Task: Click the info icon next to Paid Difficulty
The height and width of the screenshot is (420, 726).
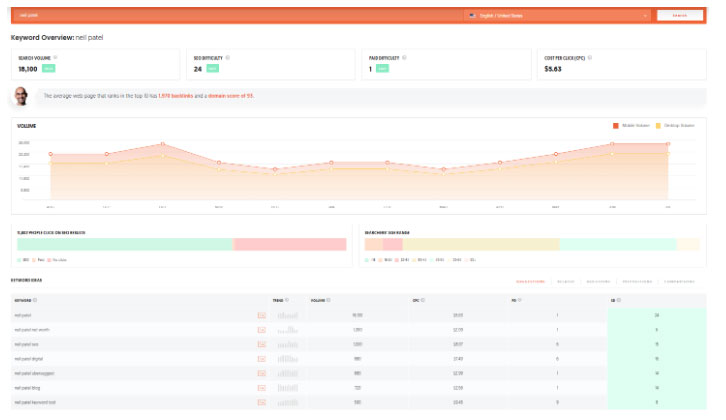Action: (x=404, y=57)
